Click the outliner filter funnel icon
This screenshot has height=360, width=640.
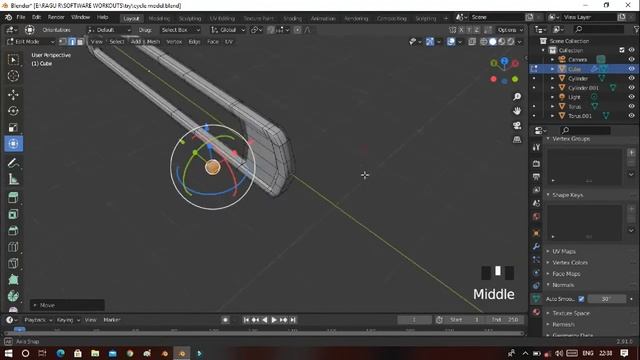click(x=636, y=29)
